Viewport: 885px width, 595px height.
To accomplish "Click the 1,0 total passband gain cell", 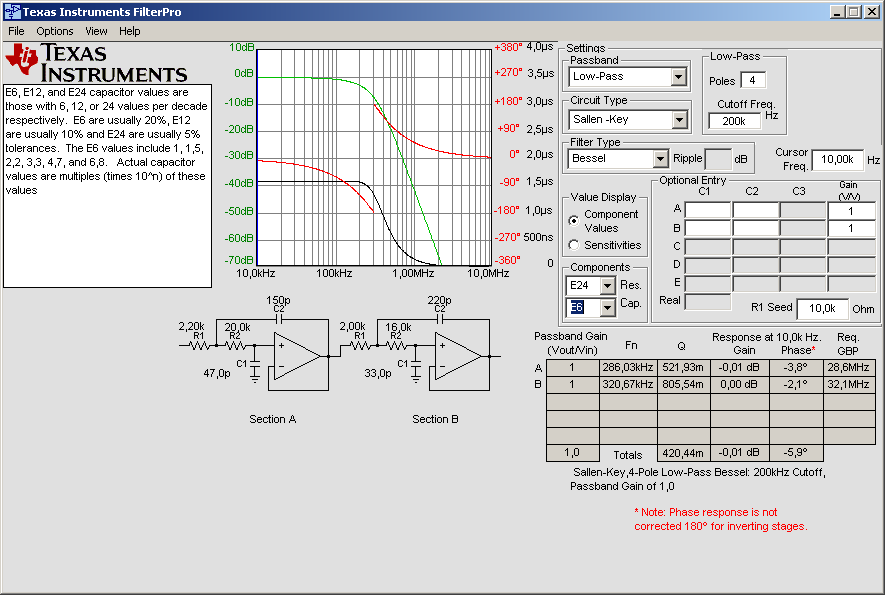I will (x=572, y=453).
